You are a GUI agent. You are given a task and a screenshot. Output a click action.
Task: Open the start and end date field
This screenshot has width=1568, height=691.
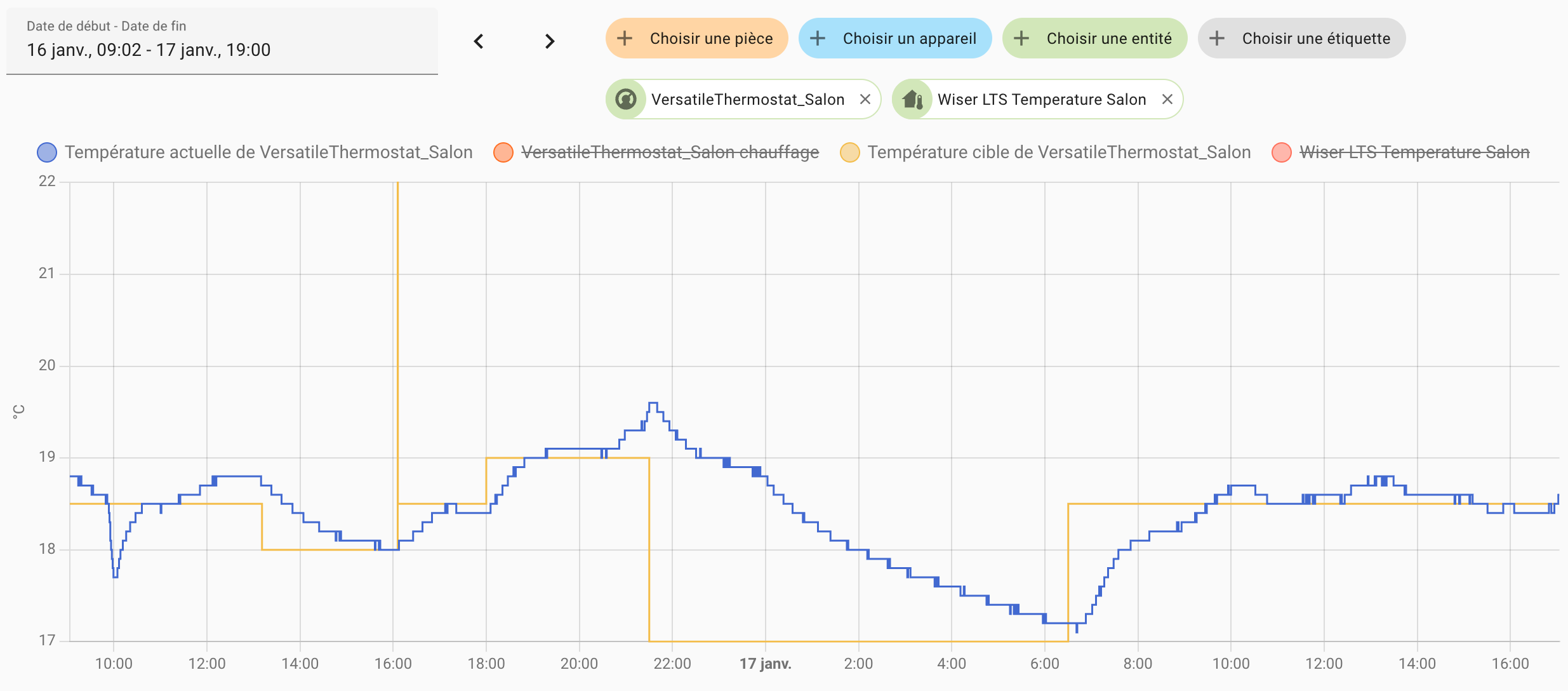222,41
